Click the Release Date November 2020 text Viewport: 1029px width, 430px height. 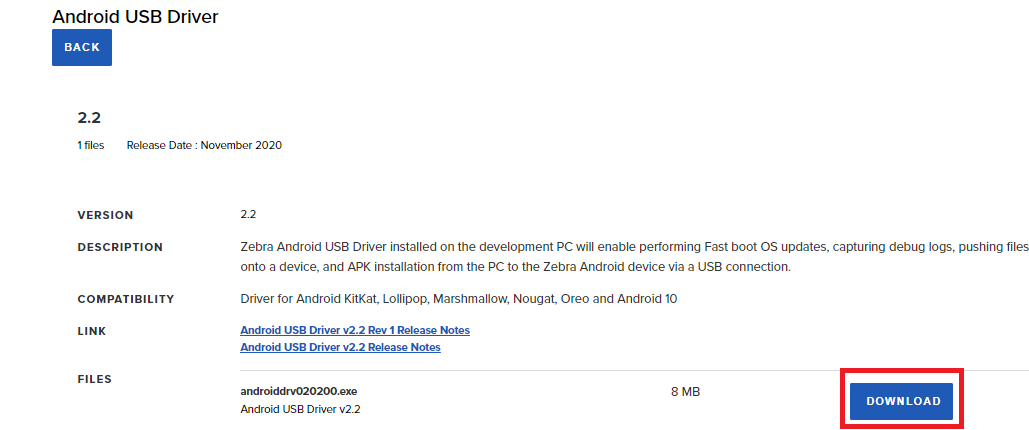[204, 145]
